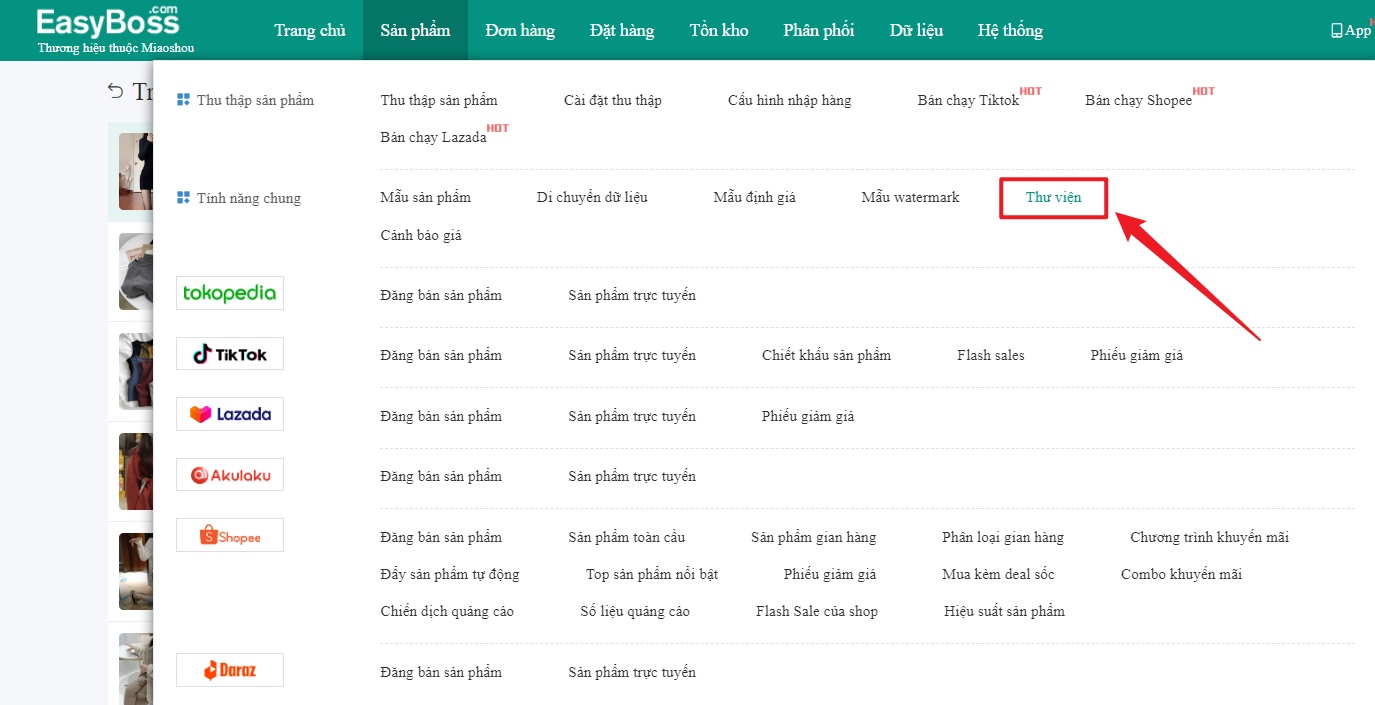1375x705 pixels.
Task: Open Mẫu định giá
Action: click(755, 197)
